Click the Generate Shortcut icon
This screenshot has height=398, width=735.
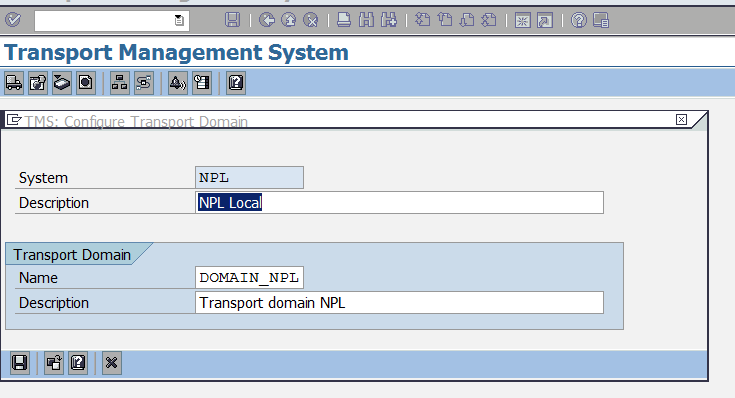(x=545, y=20)
